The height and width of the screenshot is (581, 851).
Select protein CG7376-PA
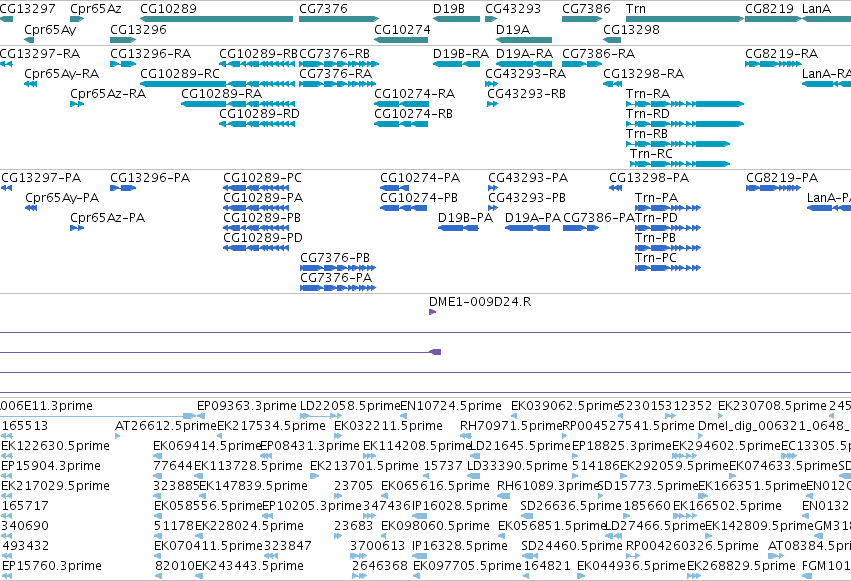pos(338,288)
